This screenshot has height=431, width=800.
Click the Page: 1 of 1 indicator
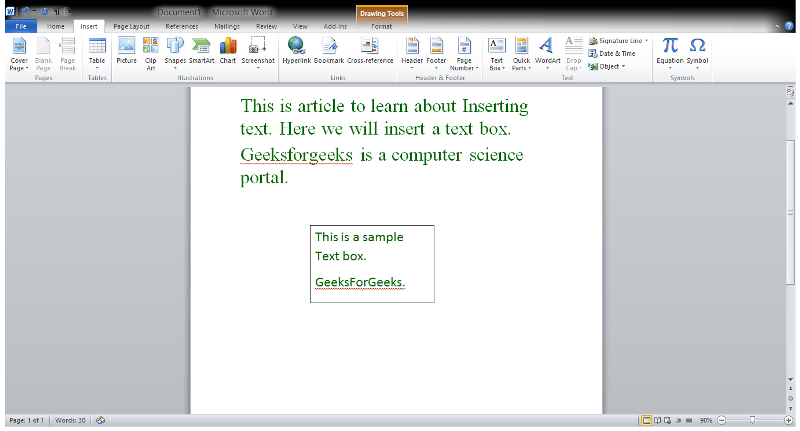(26, 420)
